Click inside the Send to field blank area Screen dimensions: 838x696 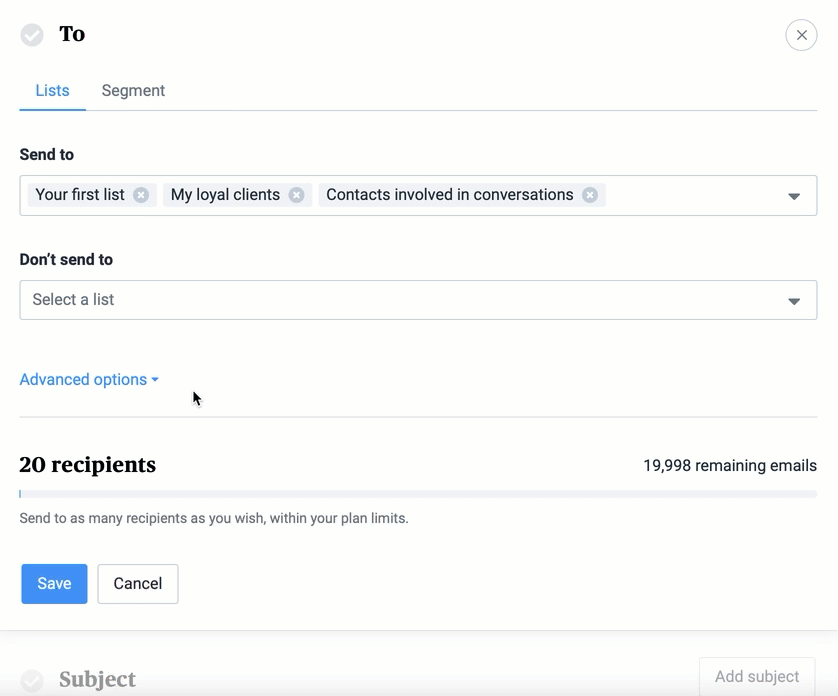pyautogui.click(x=690, y=195)
